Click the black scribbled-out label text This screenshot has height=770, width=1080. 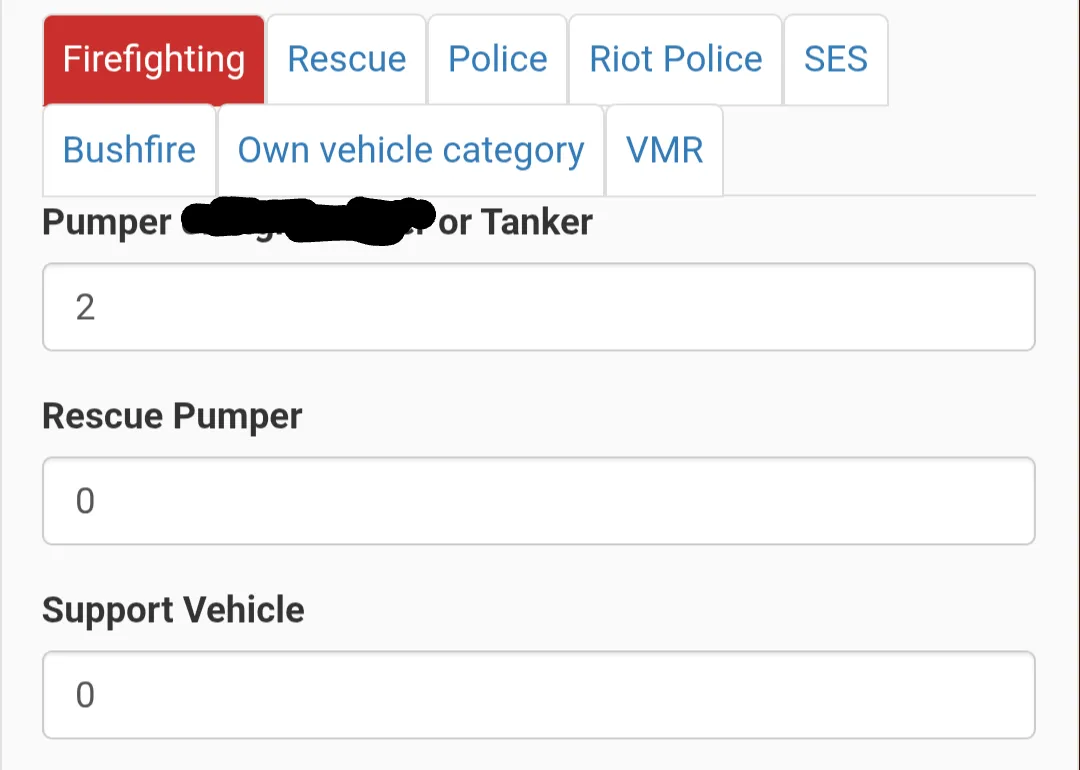[x=308, y=220]
